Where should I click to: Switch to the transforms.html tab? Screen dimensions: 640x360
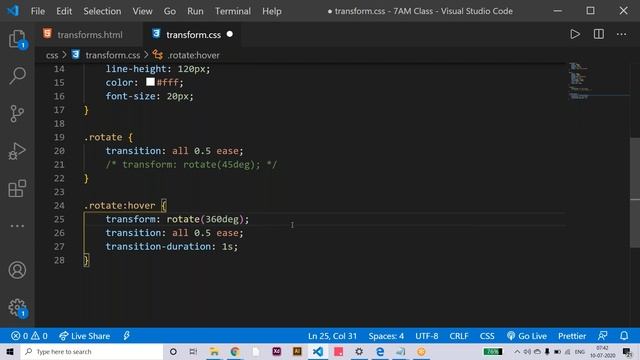tap(89, 35)
